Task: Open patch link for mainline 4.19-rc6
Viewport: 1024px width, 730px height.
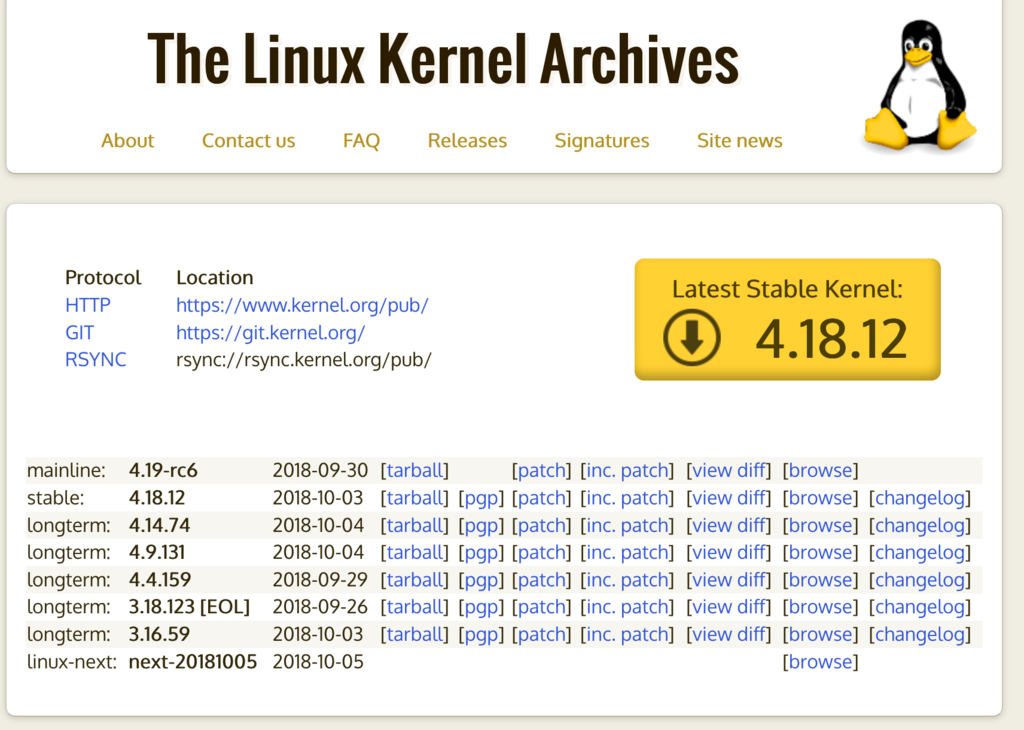Action: pos(541,470)
